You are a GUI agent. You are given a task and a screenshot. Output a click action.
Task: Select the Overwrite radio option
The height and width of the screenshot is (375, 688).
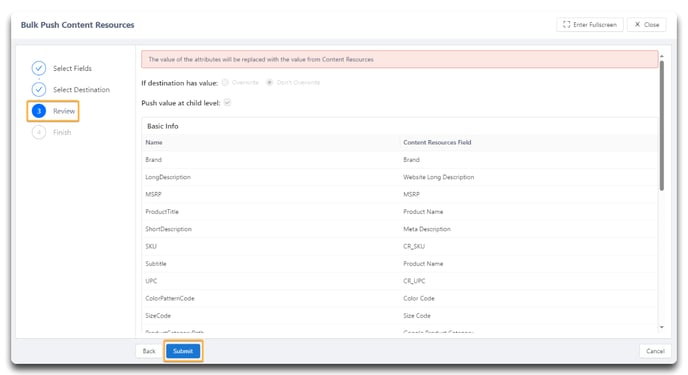(x=225, y=82)
